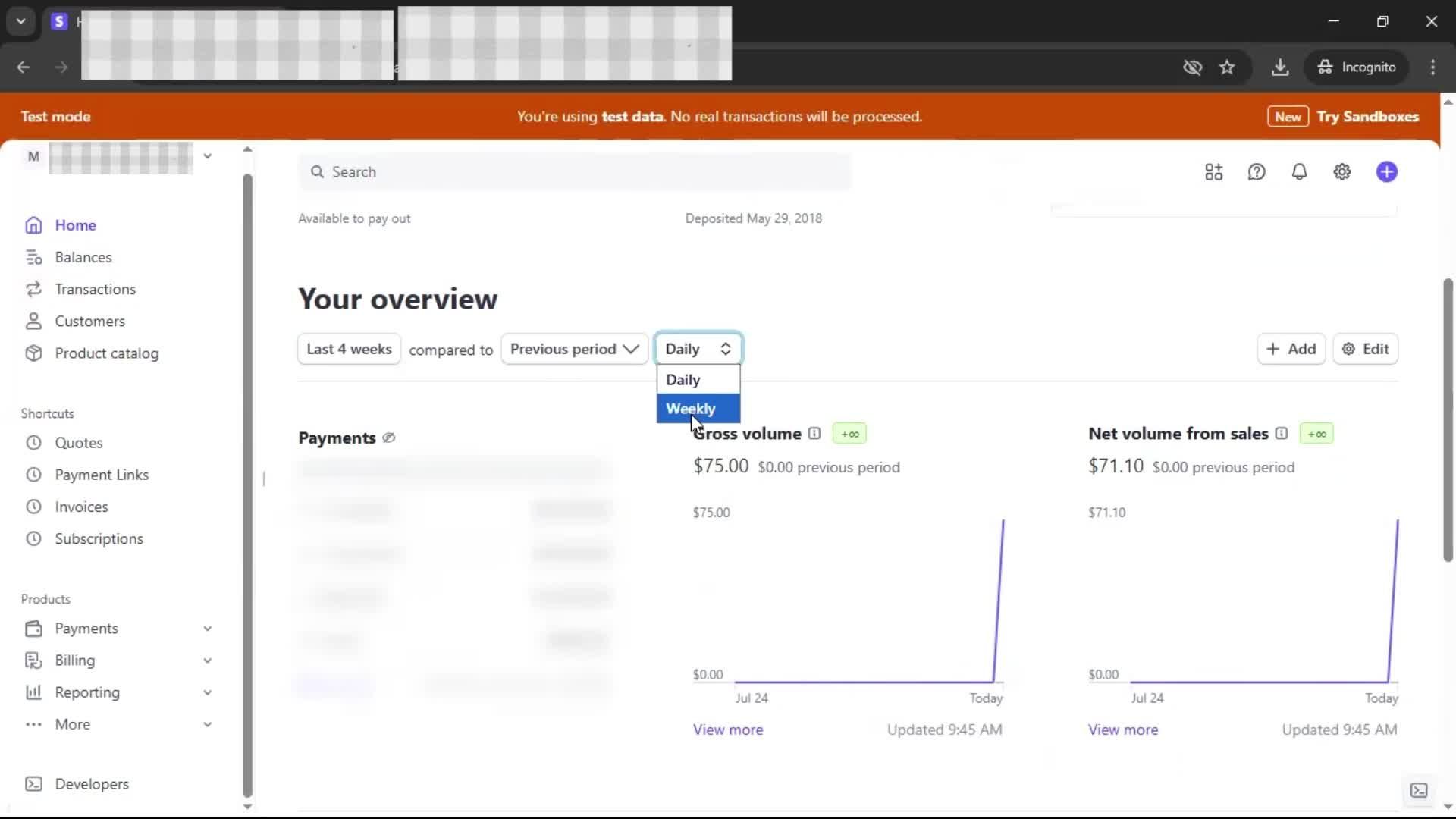The image size is (1456, 819).
Task: Expand Reporting section in sidebar
Action: [x=207, y=692]
